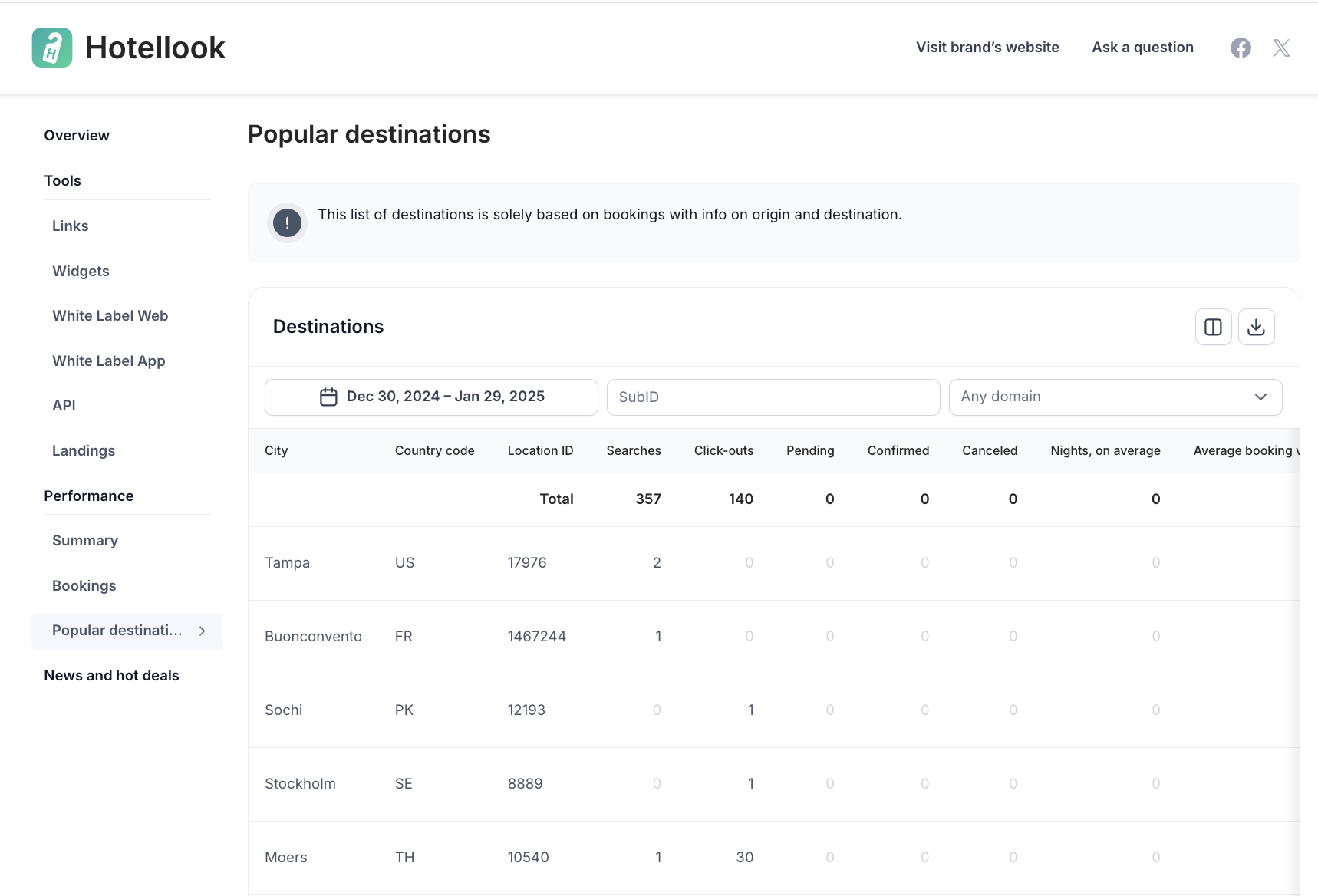Image resolution: width=1318 pixels, height=896 pixels.
Task: Open the X (Twitter) icon
Action: 1281,48
